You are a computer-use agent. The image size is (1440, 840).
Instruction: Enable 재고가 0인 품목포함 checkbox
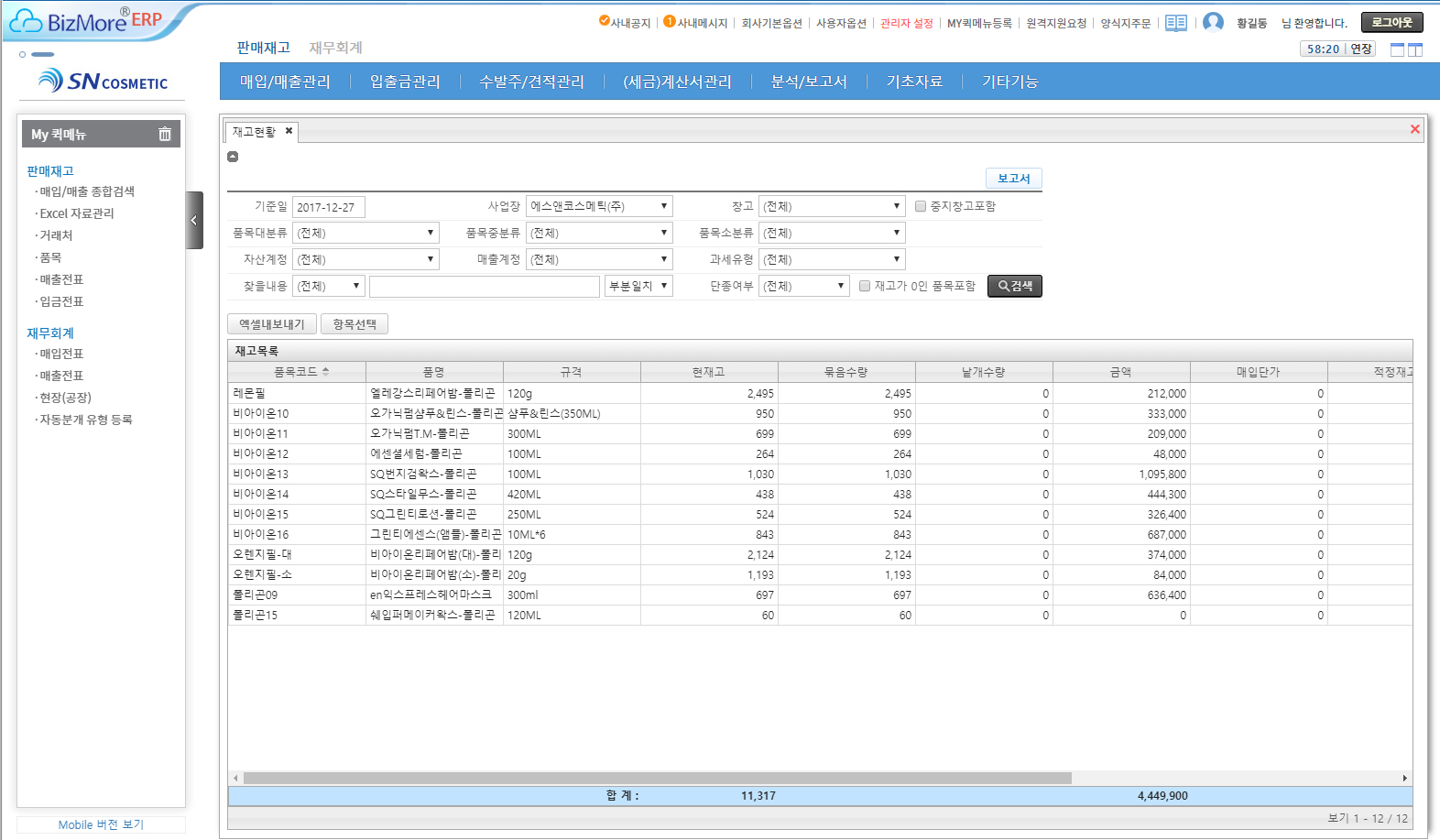click(x=865, y=286)
